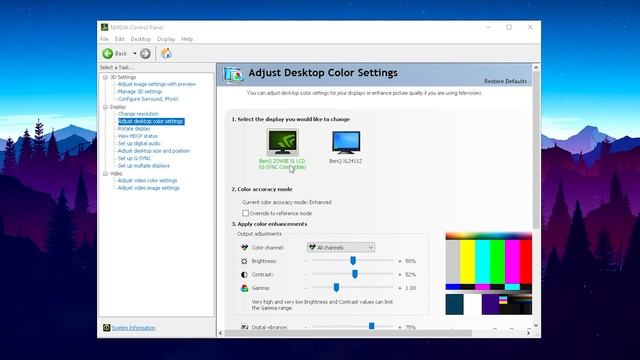640x360 pixels.
Task: Click the Brightness slider thumb
Action: [353, 260]
